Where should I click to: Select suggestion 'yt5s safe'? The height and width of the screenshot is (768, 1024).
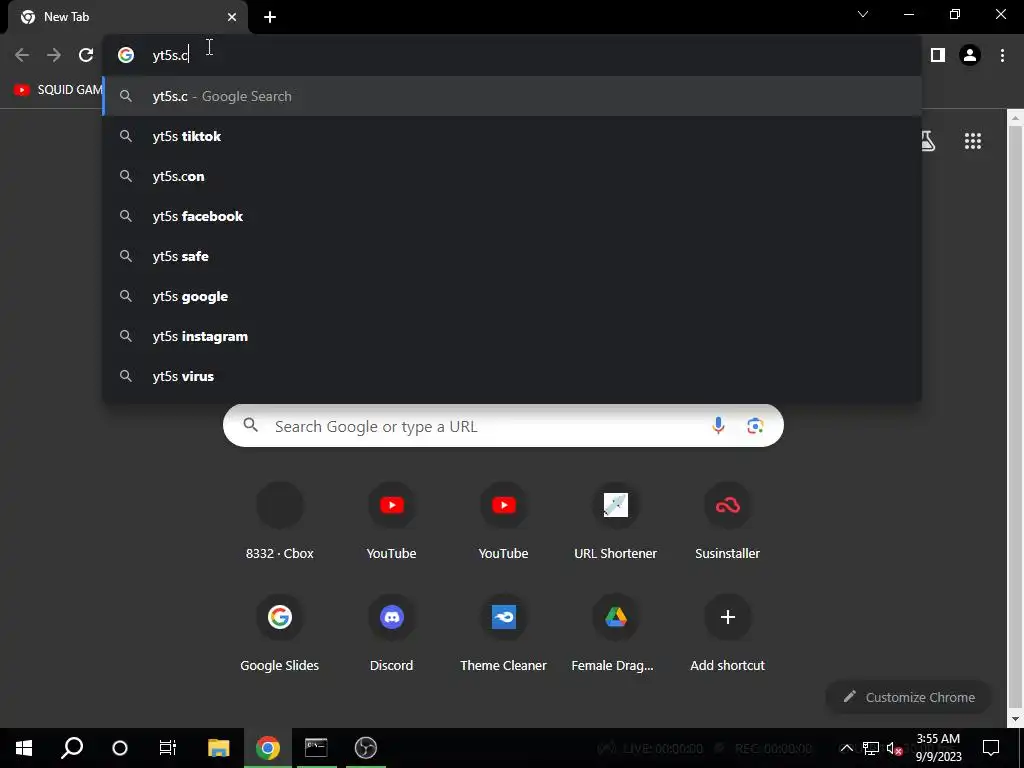click(x=512, y=256)
